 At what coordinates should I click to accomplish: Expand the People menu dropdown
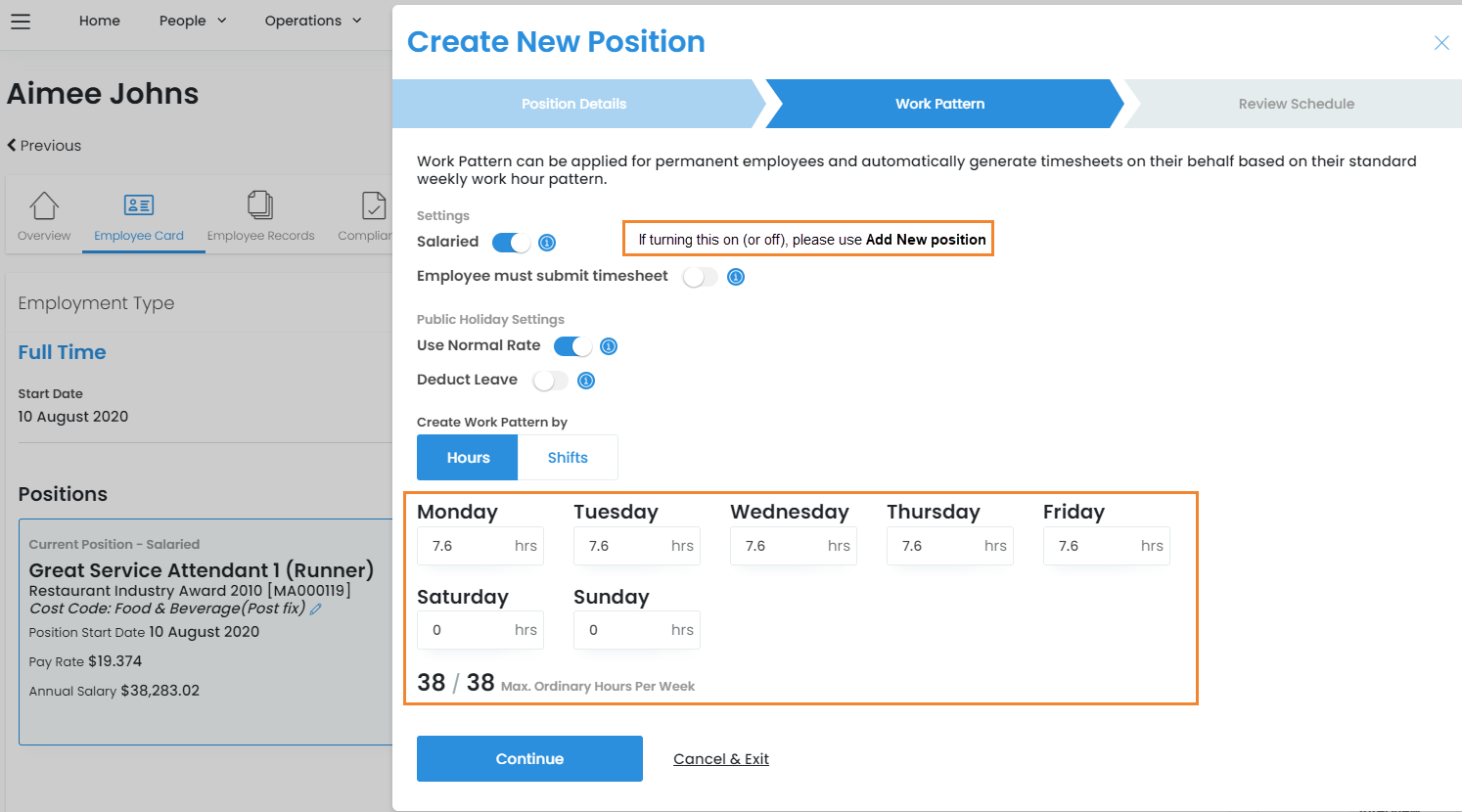pos(193,21)
